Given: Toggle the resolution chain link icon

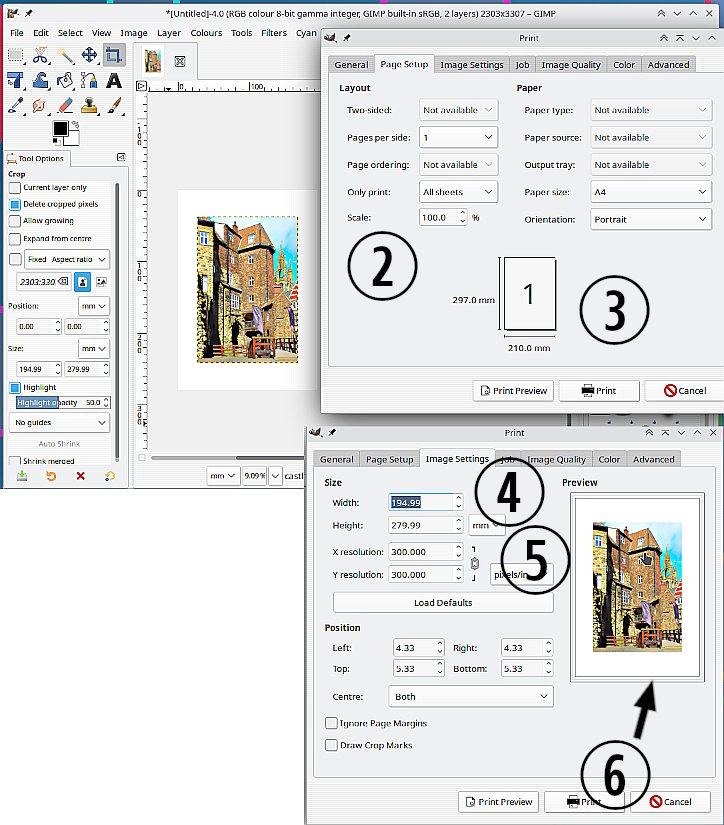Looking at the screenshot, I should tap(475, 564).
